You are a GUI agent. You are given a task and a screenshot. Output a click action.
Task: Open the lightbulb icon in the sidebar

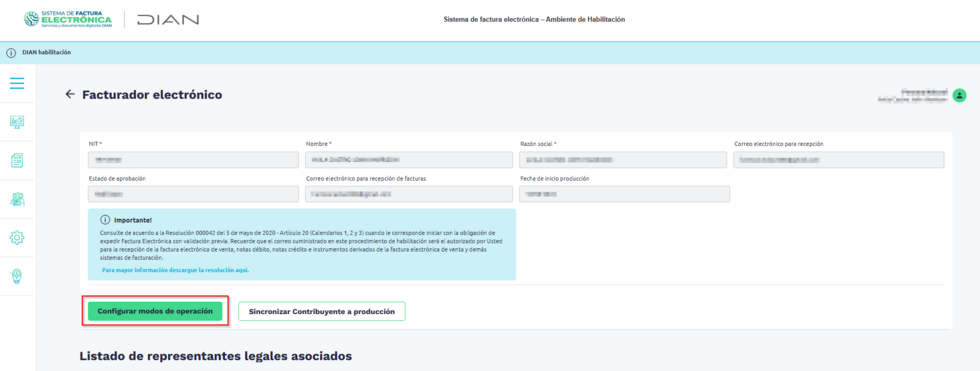[x=18, y=276]
